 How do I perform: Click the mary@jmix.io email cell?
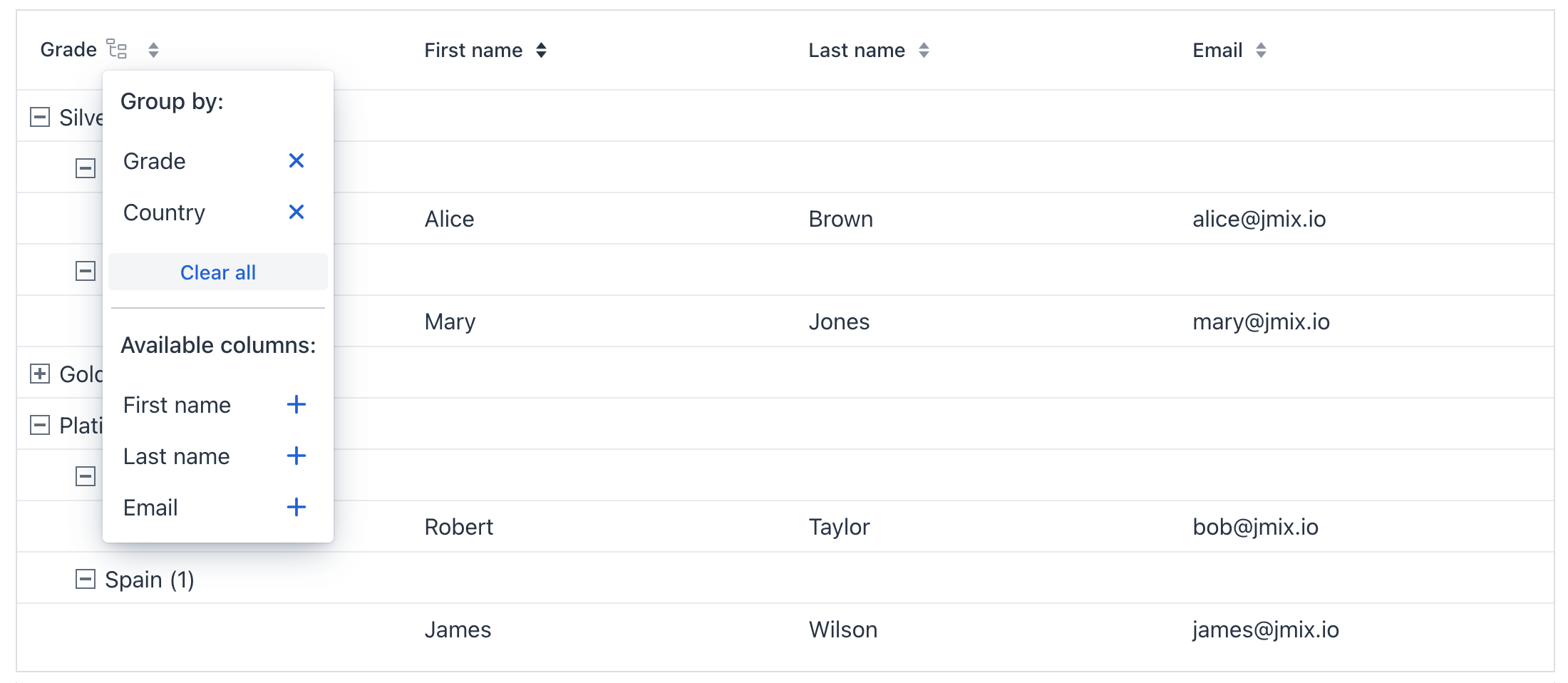tap(1261, 322)
